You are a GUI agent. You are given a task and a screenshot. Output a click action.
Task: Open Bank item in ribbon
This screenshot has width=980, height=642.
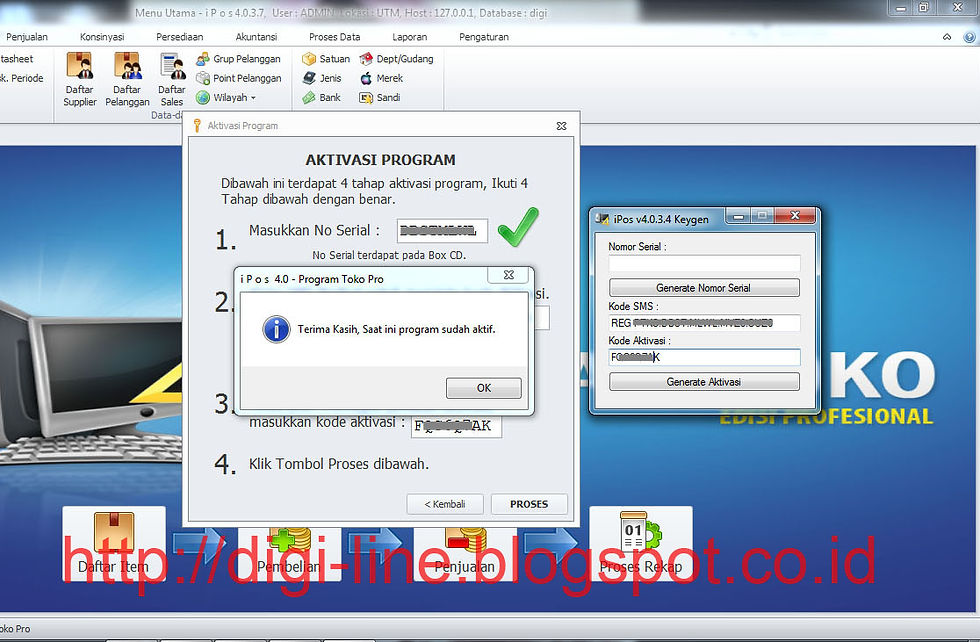coord(322,98)
